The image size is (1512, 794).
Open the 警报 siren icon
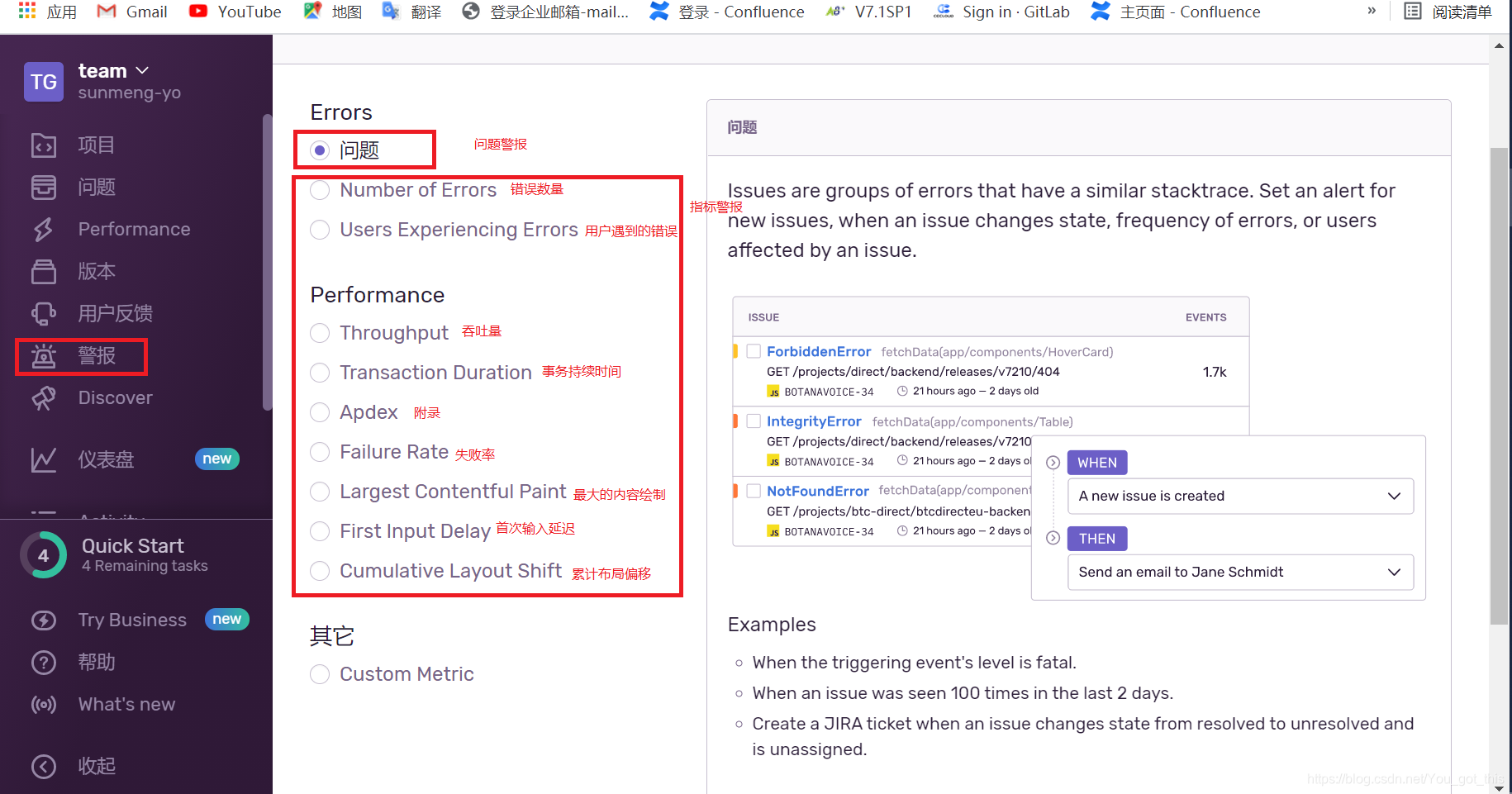[44, 356]
